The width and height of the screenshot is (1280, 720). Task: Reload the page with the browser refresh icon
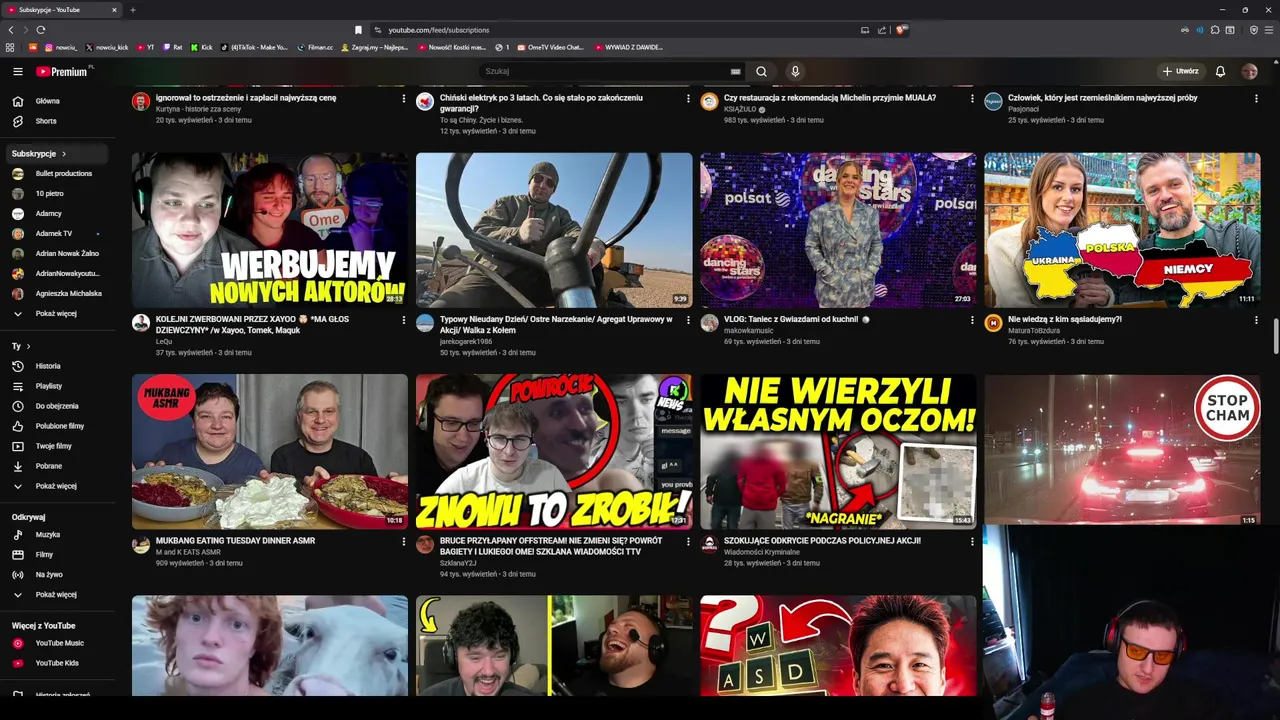point(41,30)
